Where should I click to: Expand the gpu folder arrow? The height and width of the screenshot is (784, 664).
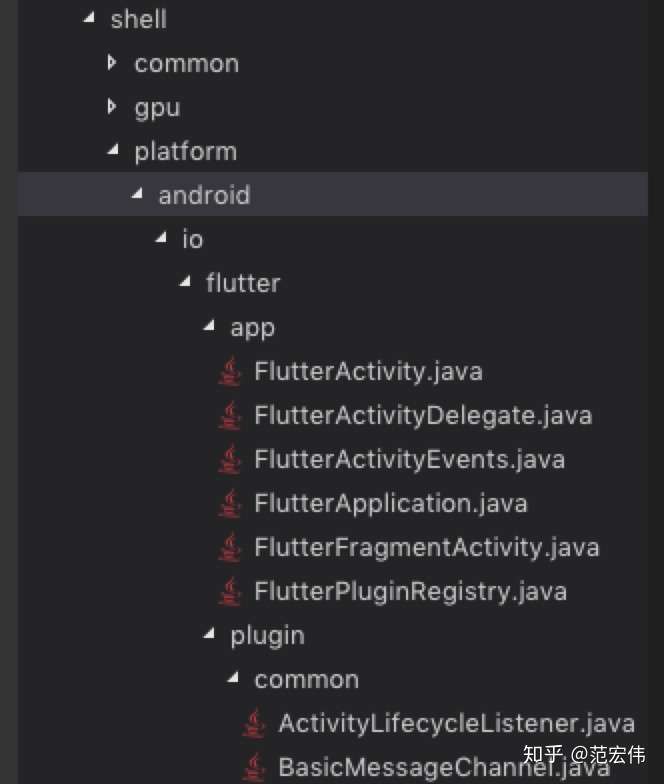pos(113,107)
